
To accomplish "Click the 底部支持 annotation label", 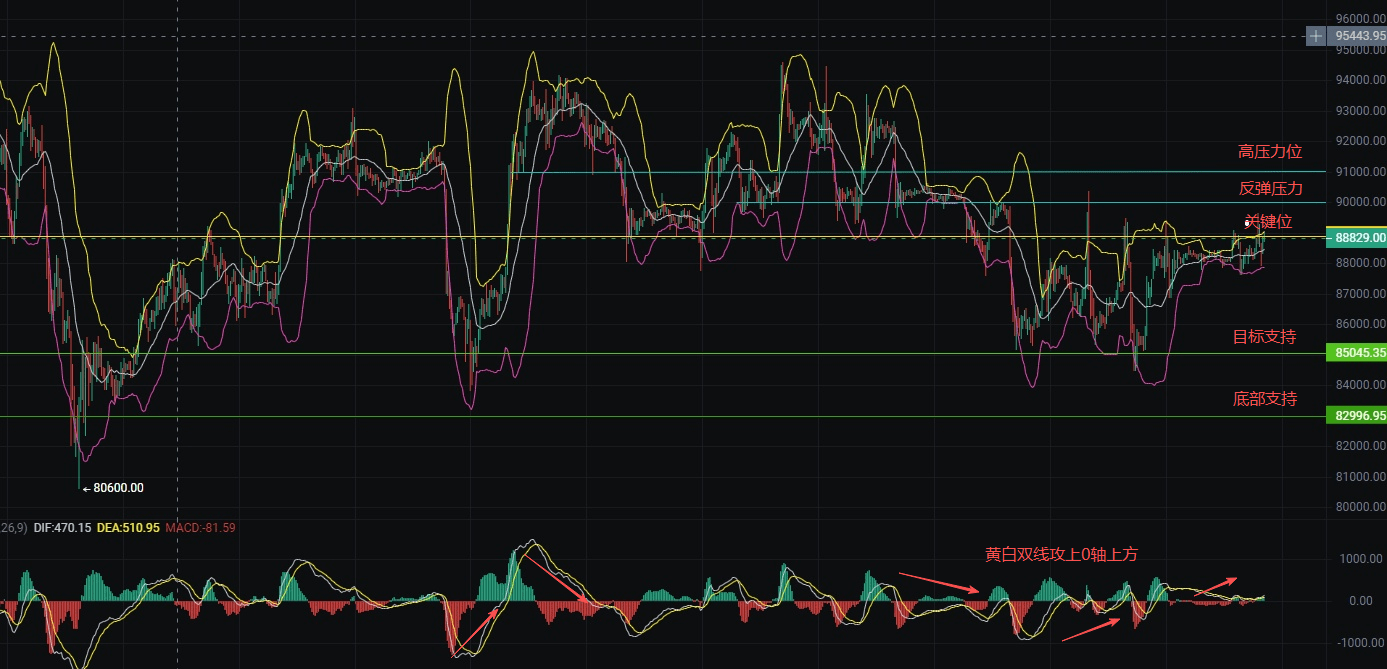I will (x=1264, y=399).
